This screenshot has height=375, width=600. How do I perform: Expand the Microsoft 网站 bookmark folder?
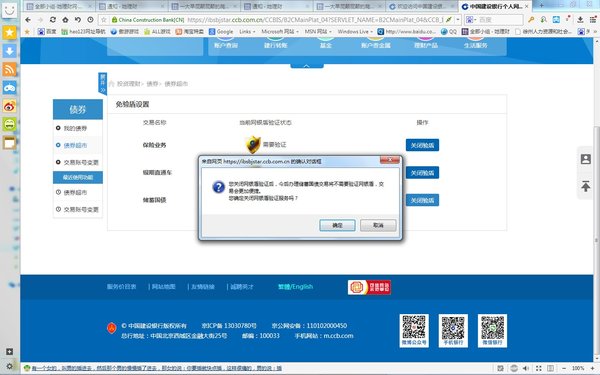(x=280, y=32)
